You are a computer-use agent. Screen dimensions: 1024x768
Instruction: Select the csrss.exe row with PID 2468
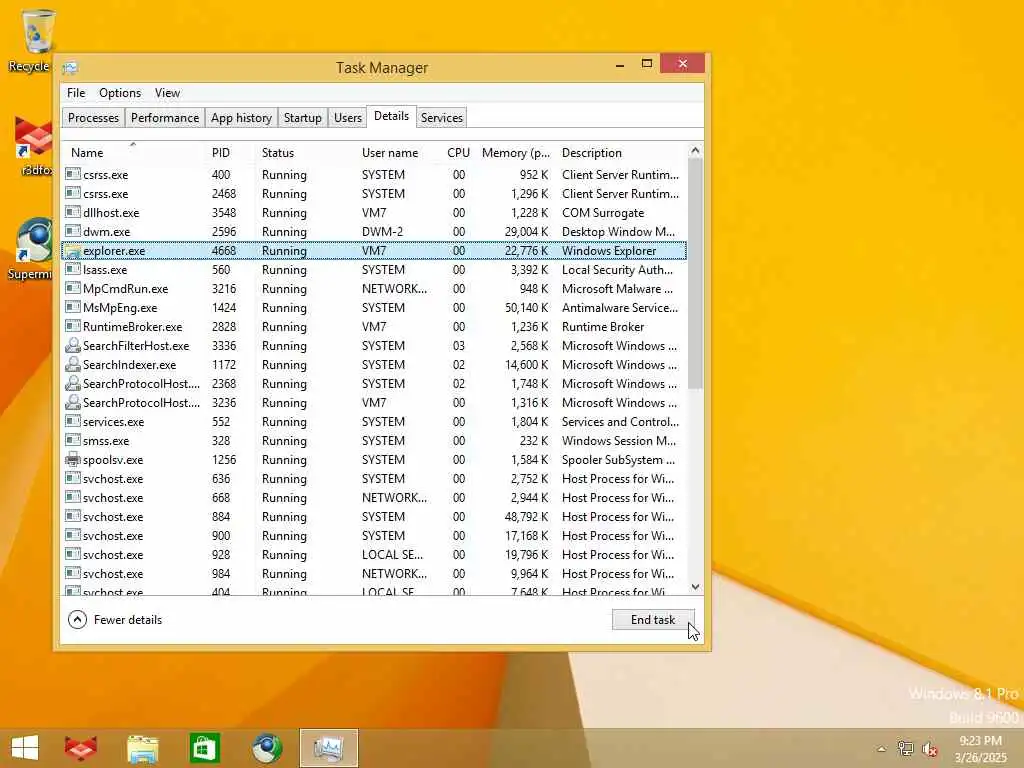(374, 193)
